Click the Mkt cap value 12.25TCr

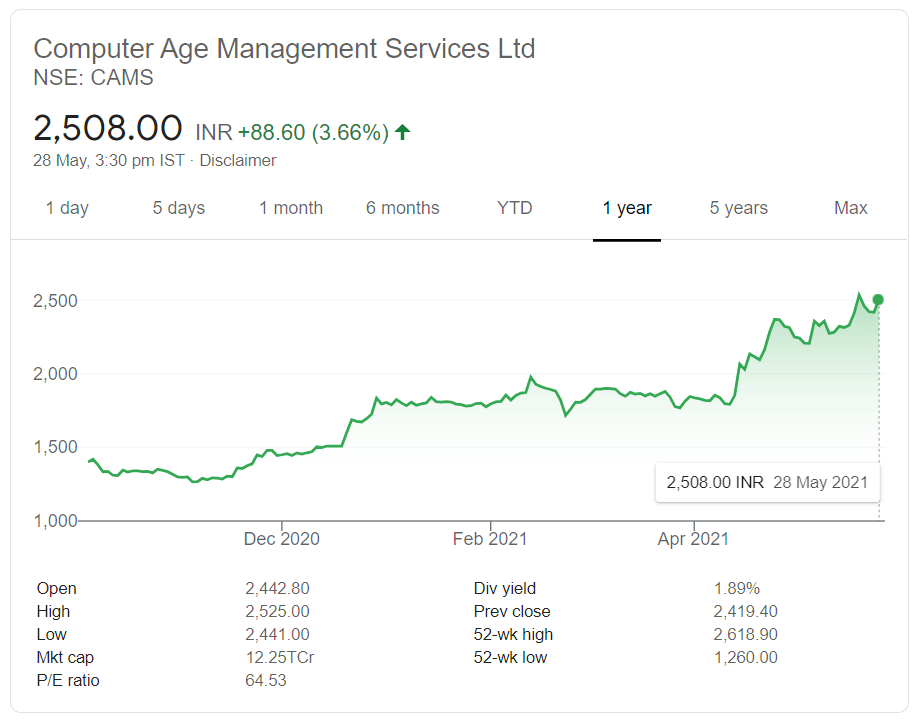coord(280,658)
